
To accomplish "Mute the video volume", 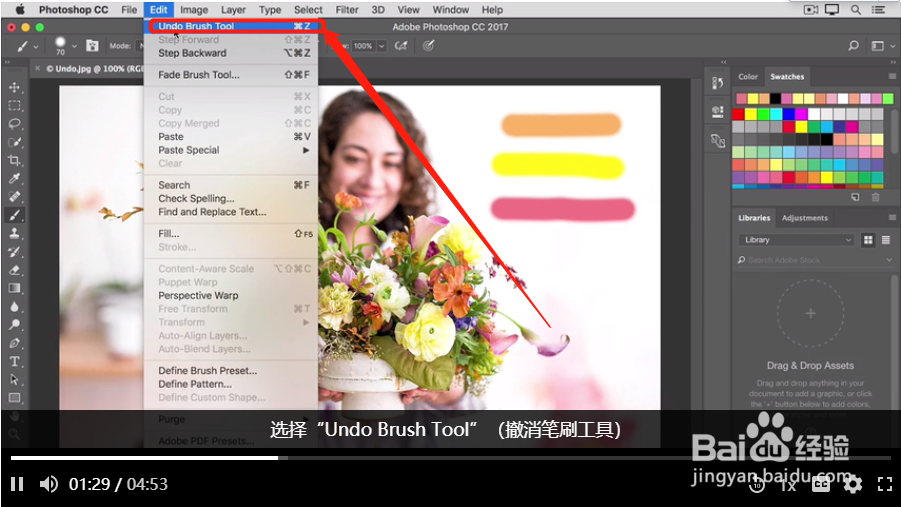I will (x=48, y=484).
